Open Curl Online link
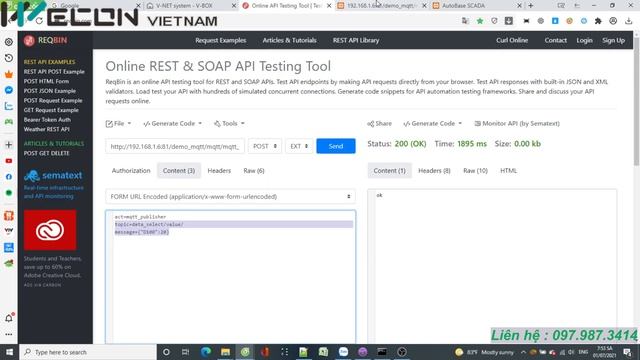This screenshot has width=640, height=360. [x=512, y=40]
